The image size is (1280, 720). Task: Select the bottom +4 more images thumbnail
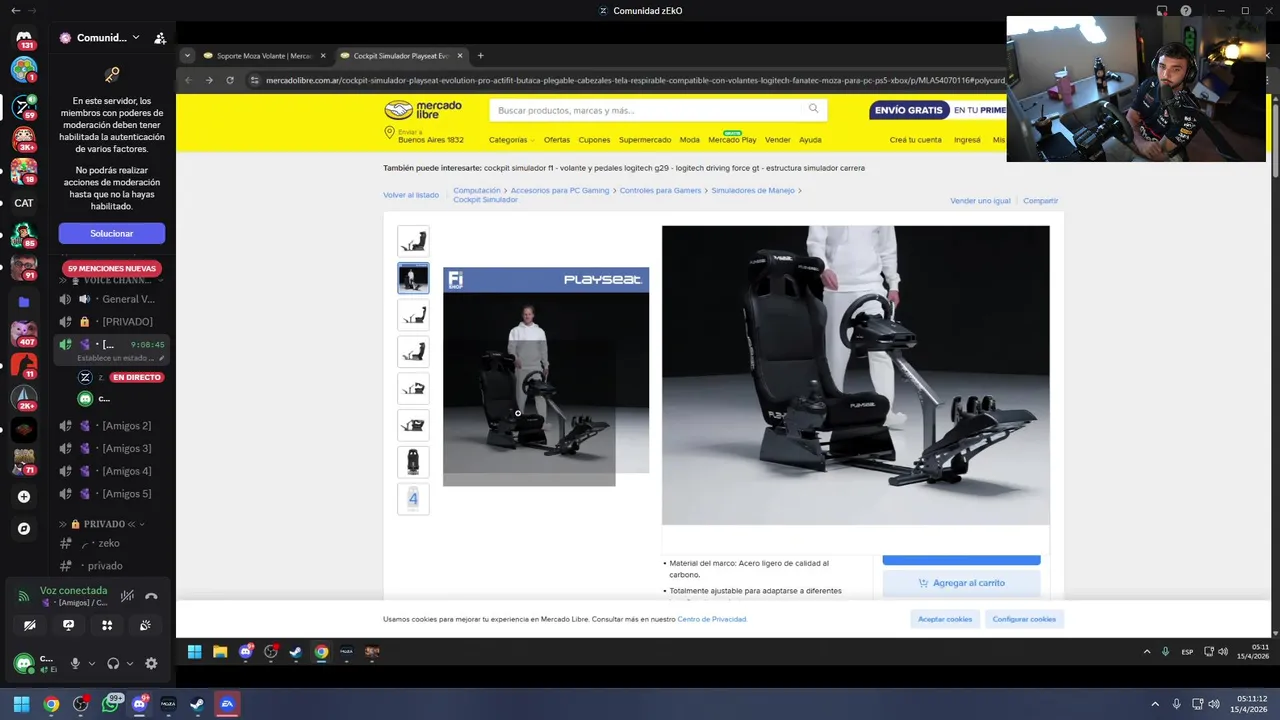coord(413,499)
